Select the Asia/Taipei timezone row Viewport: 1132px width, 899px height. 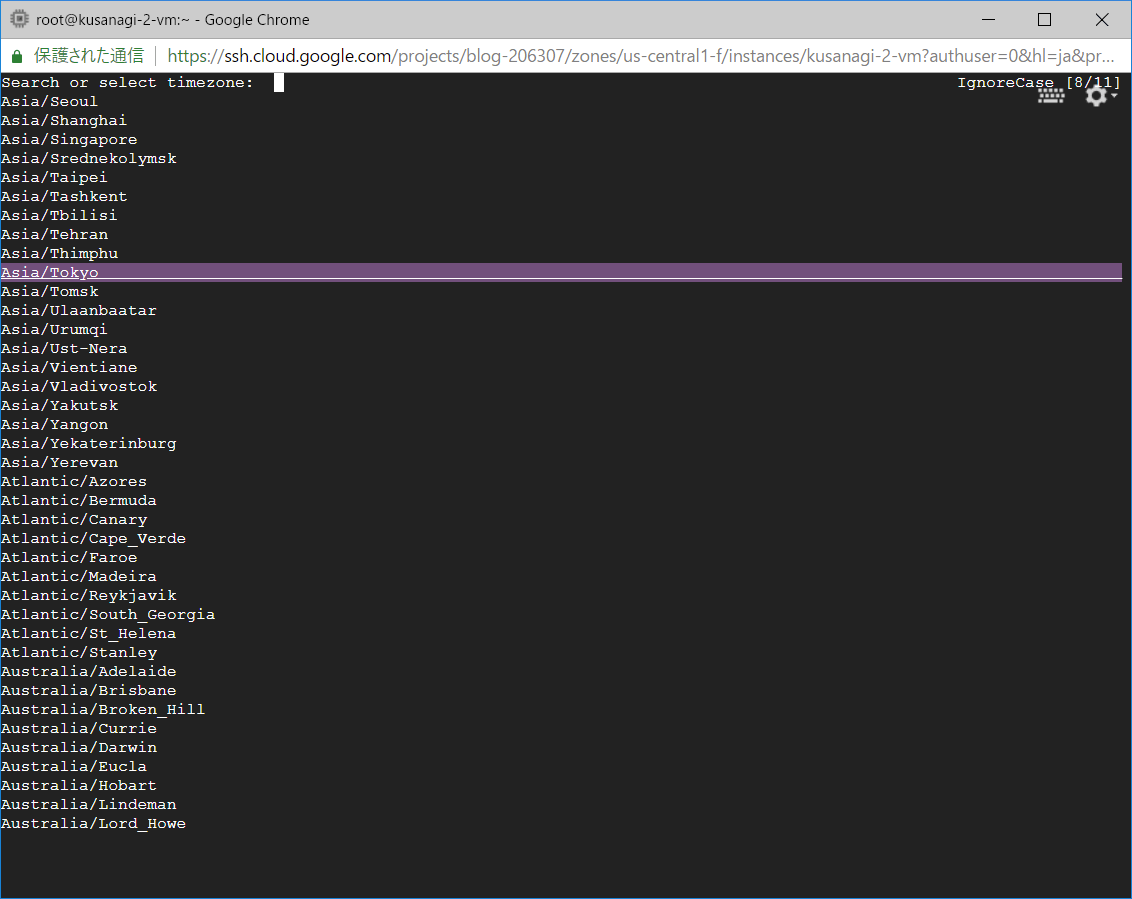[54, 177]
